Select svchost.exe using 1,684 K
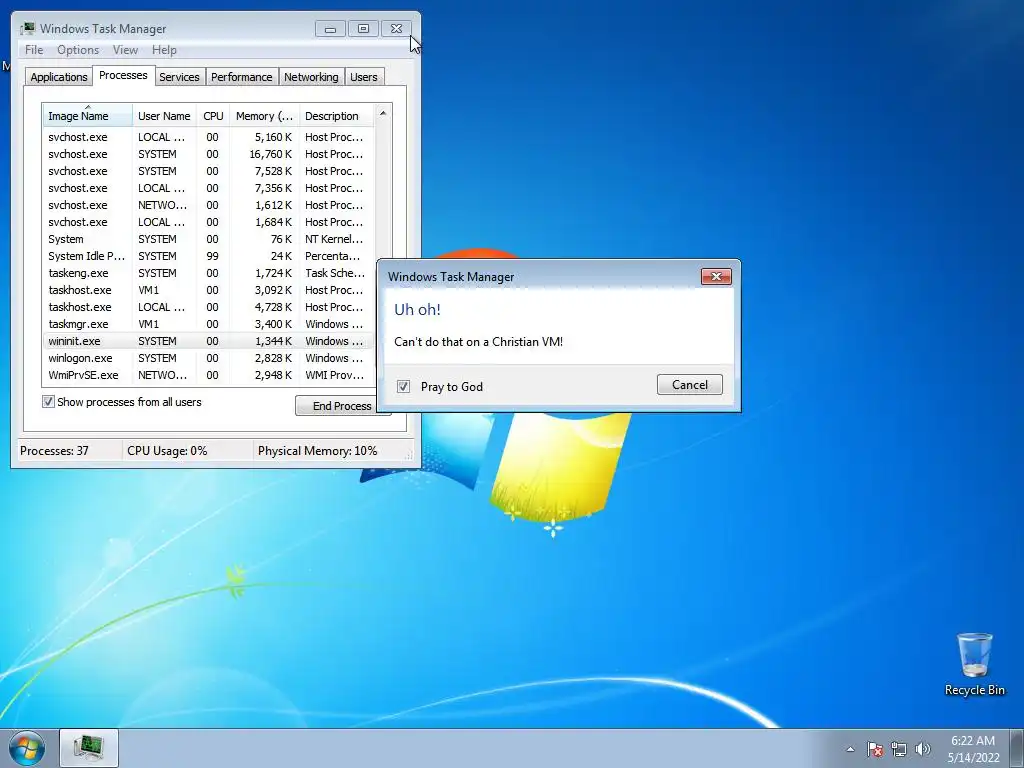 pyautogui.click(x=208, y=222)
